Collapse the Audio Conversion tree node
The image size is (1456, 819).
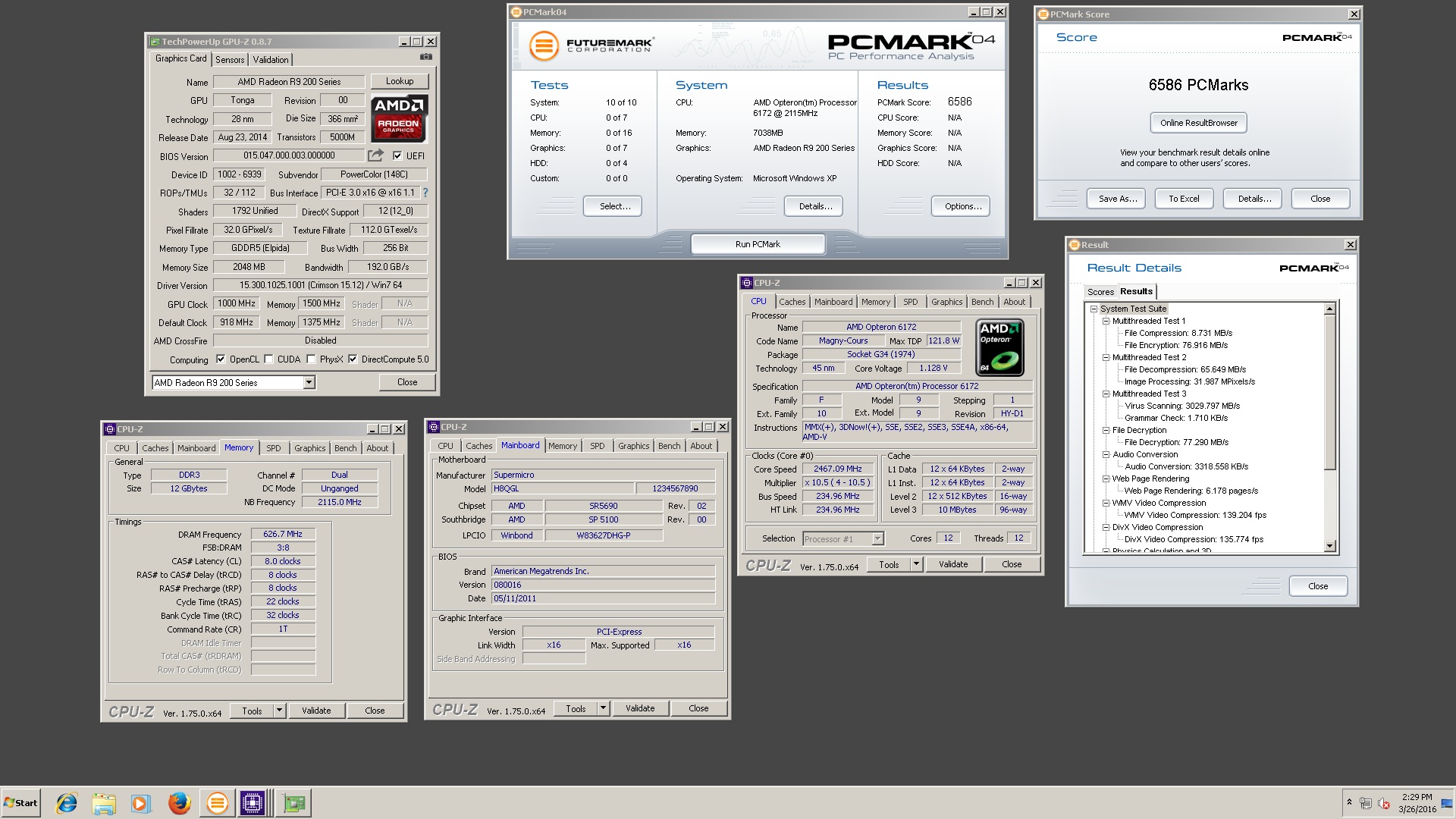1106,454
